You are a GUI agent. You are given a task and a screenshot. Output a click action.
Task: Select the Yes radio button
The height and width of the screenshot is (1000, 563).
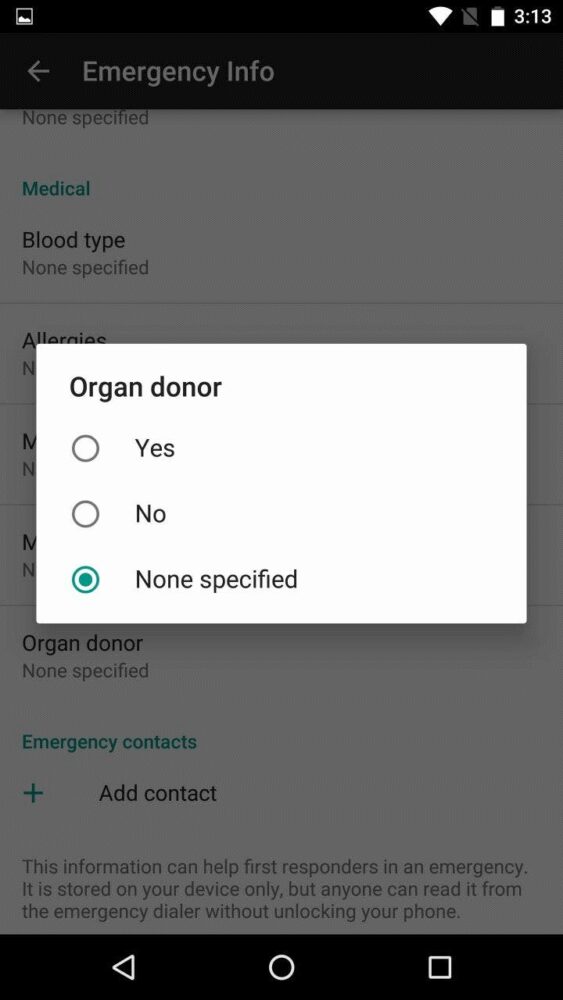[x=85, y=448]
